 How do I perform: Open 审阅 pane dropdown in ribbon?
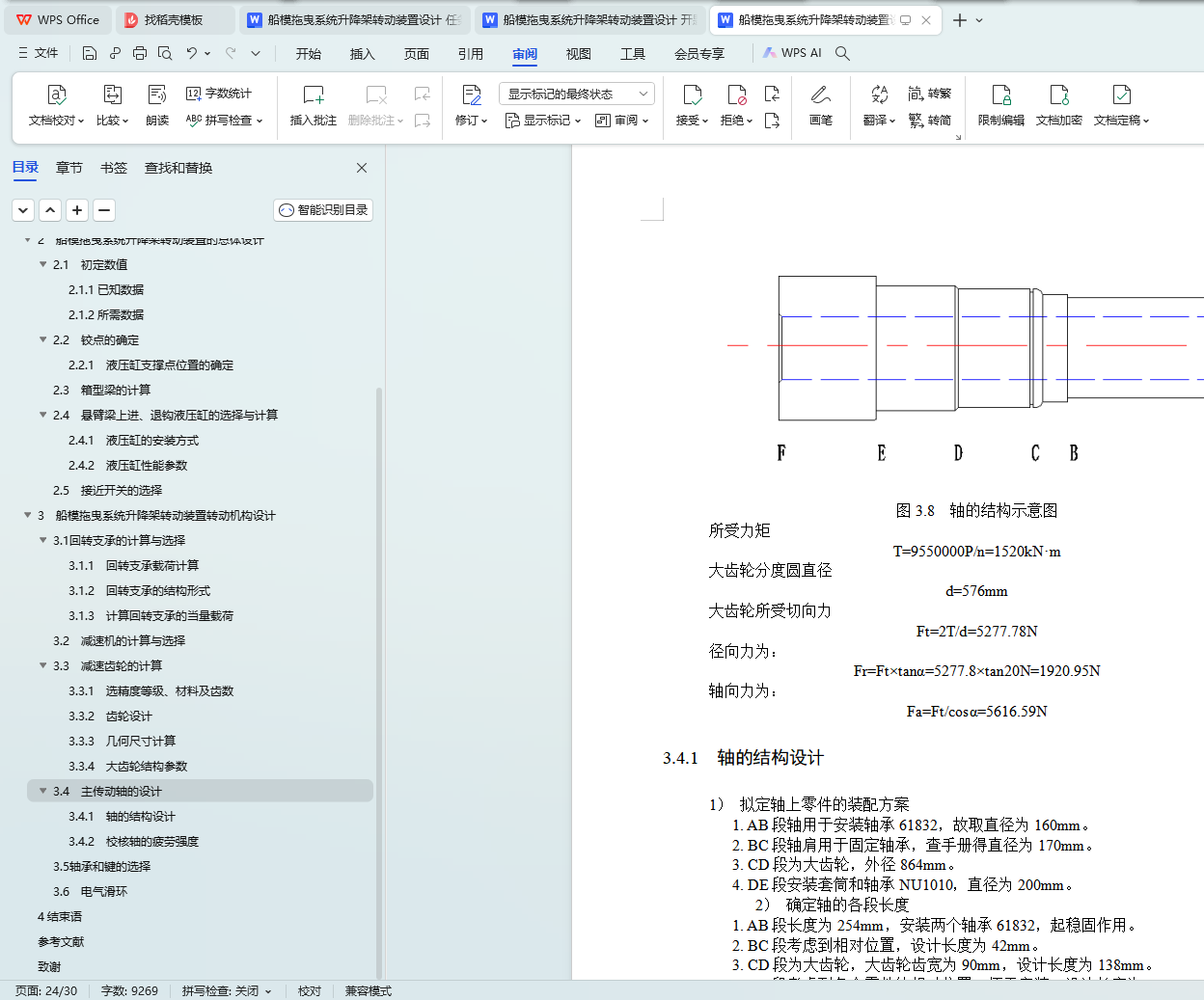[x=621, y=121]
